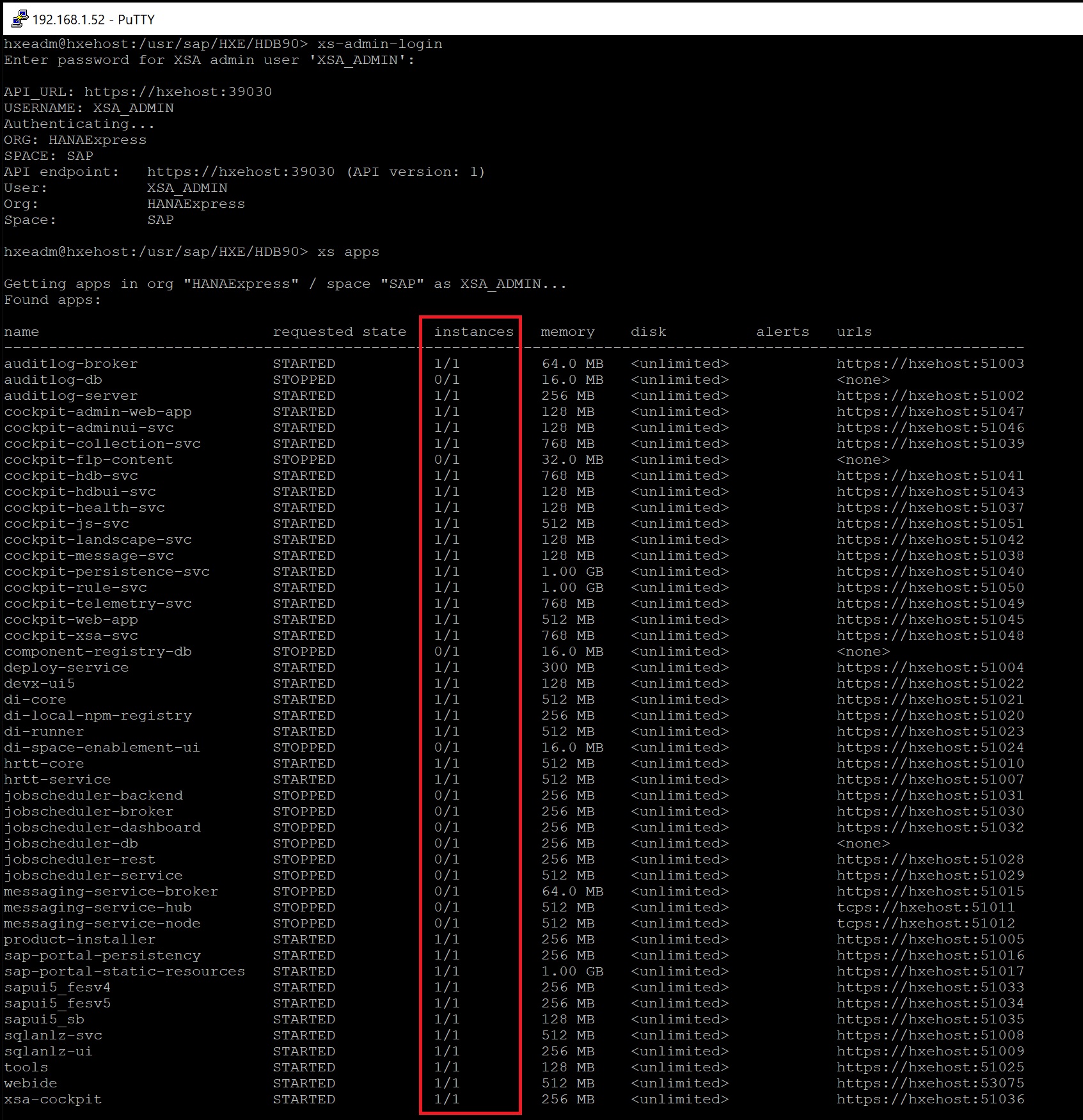
Task: Click the "xs-admin-login" command text
Action: click(379, 44)
